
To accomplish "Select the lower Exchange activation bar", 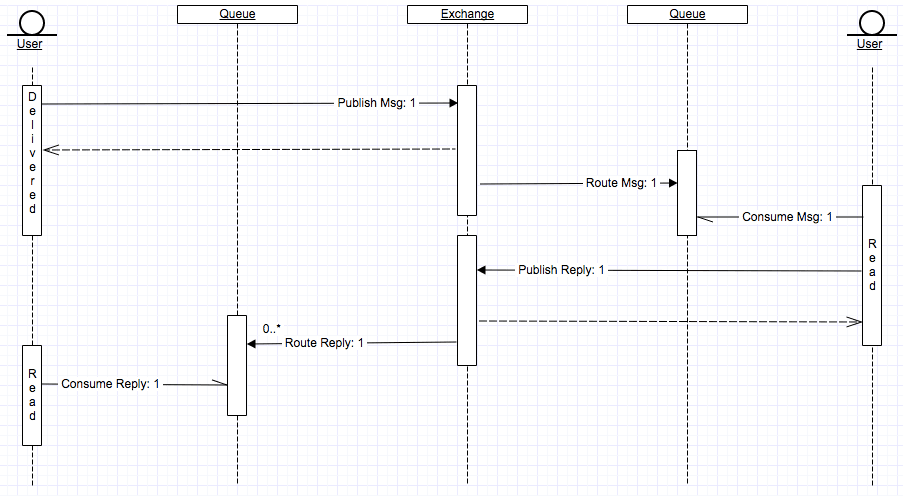I will point(467,300).
